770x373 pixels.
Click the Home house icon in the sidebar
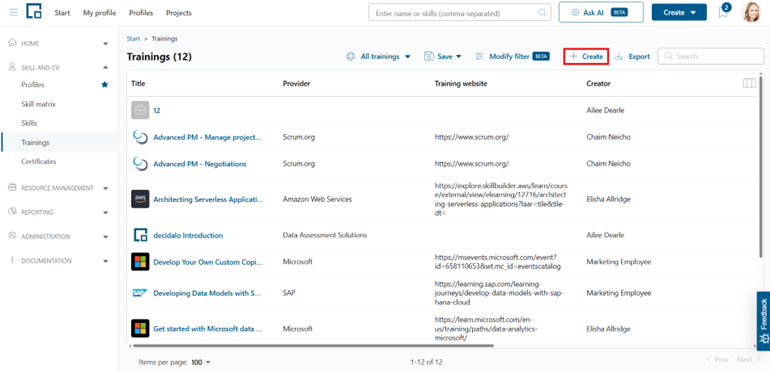coord(13,43)
